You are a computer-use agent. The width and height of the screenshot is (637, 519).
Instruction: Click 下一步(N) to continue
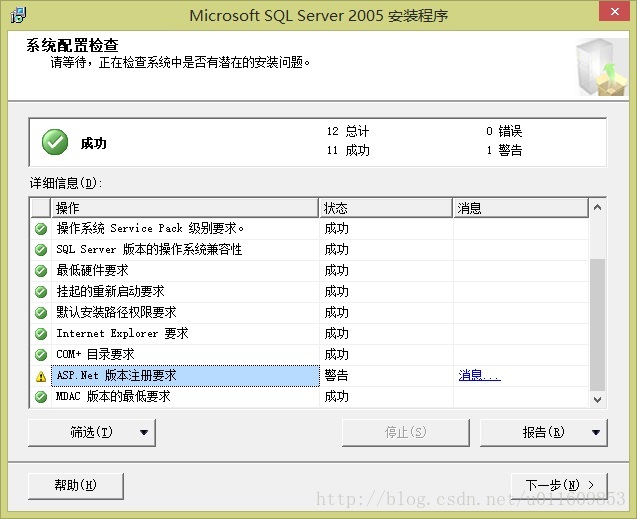pyautogui.click(x=559, y=485)
